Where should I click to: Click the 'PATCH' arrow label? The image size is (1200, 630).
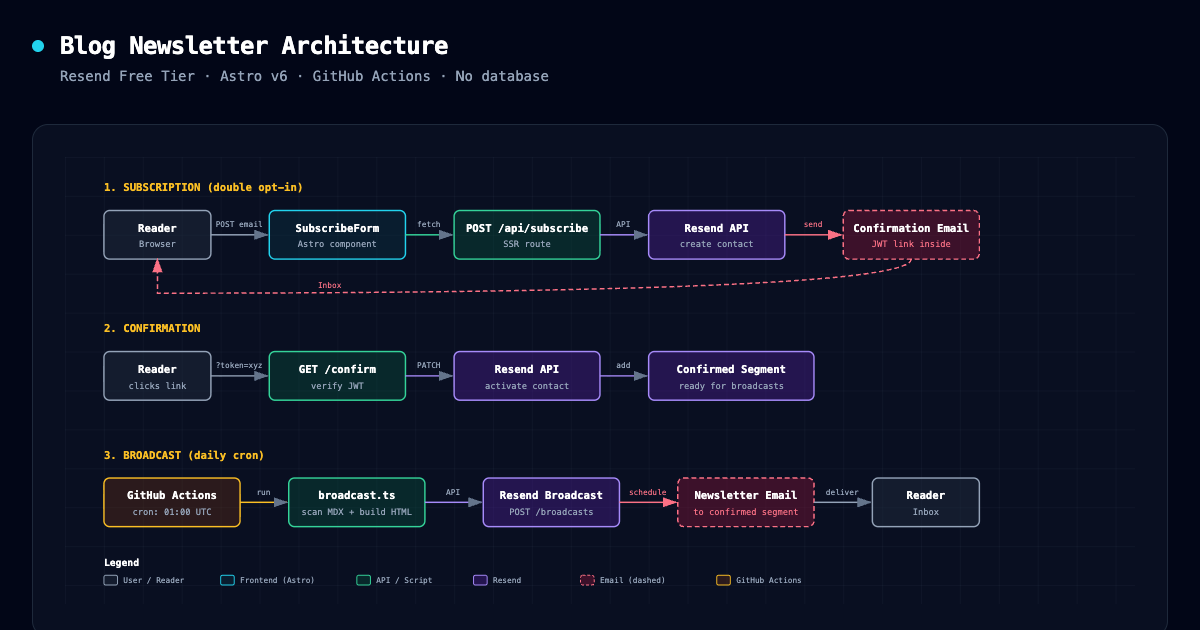[x=428, y=365]
